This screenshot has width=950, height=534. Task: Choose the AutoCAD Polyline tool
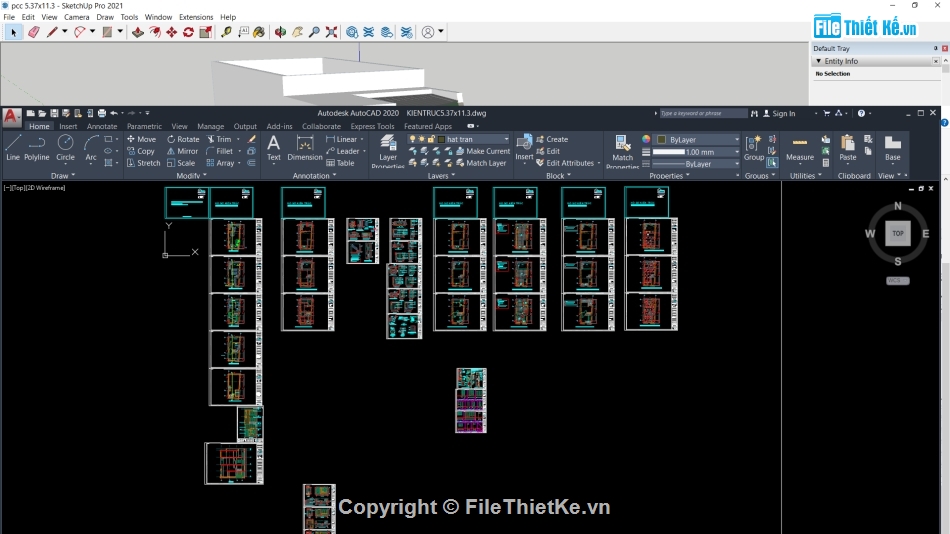(x=36, y=149)
